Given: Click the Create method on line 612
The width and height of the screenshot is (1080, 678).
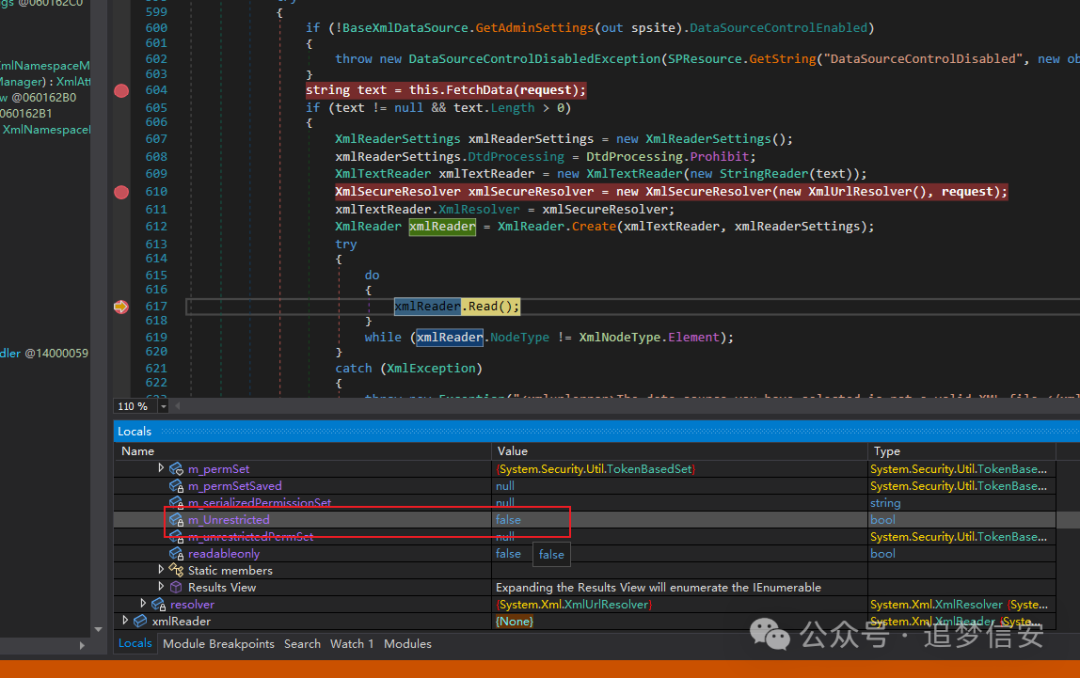Looking at the screenshot, I should 592,227.
